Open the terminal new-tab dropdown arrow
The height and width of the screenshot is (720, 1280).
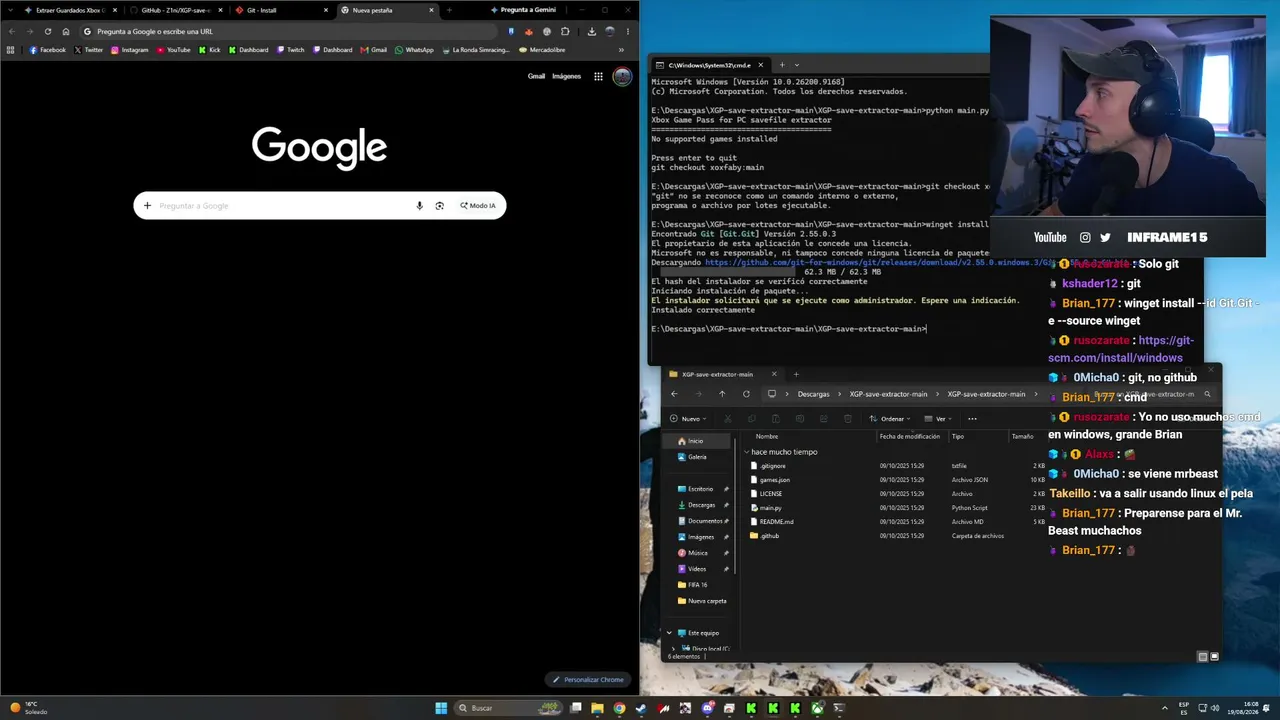point(797,65)
